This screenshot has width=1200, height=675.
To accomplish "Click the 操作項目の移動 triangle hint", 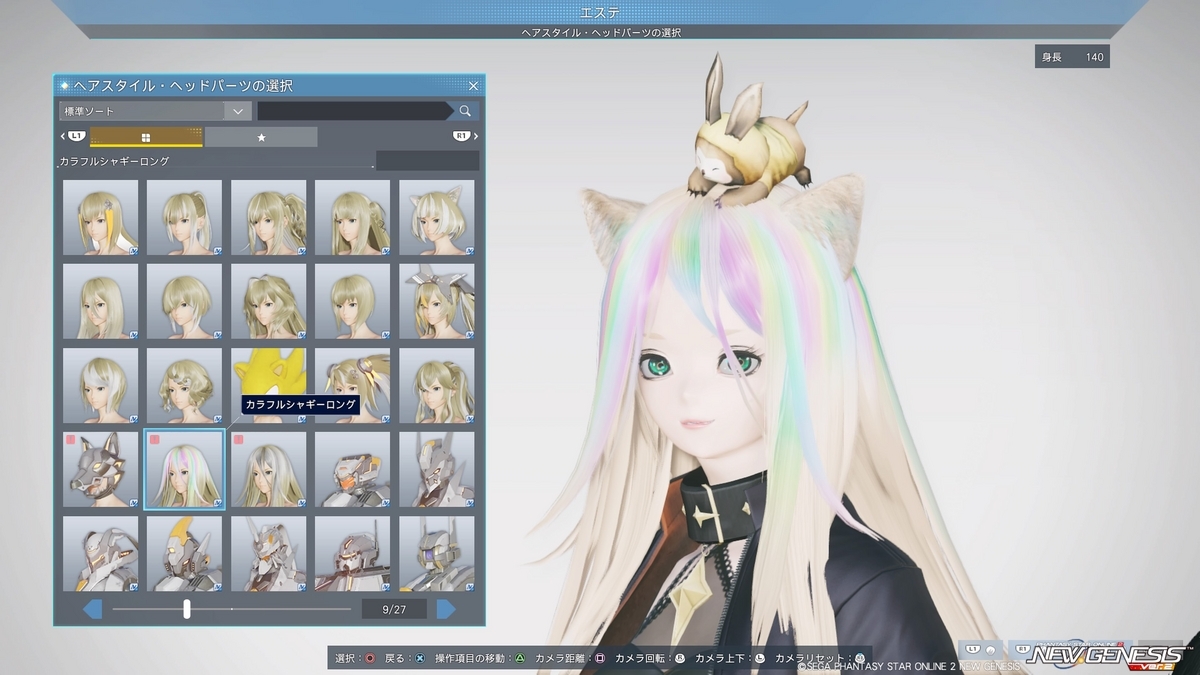I will point(480,658).
